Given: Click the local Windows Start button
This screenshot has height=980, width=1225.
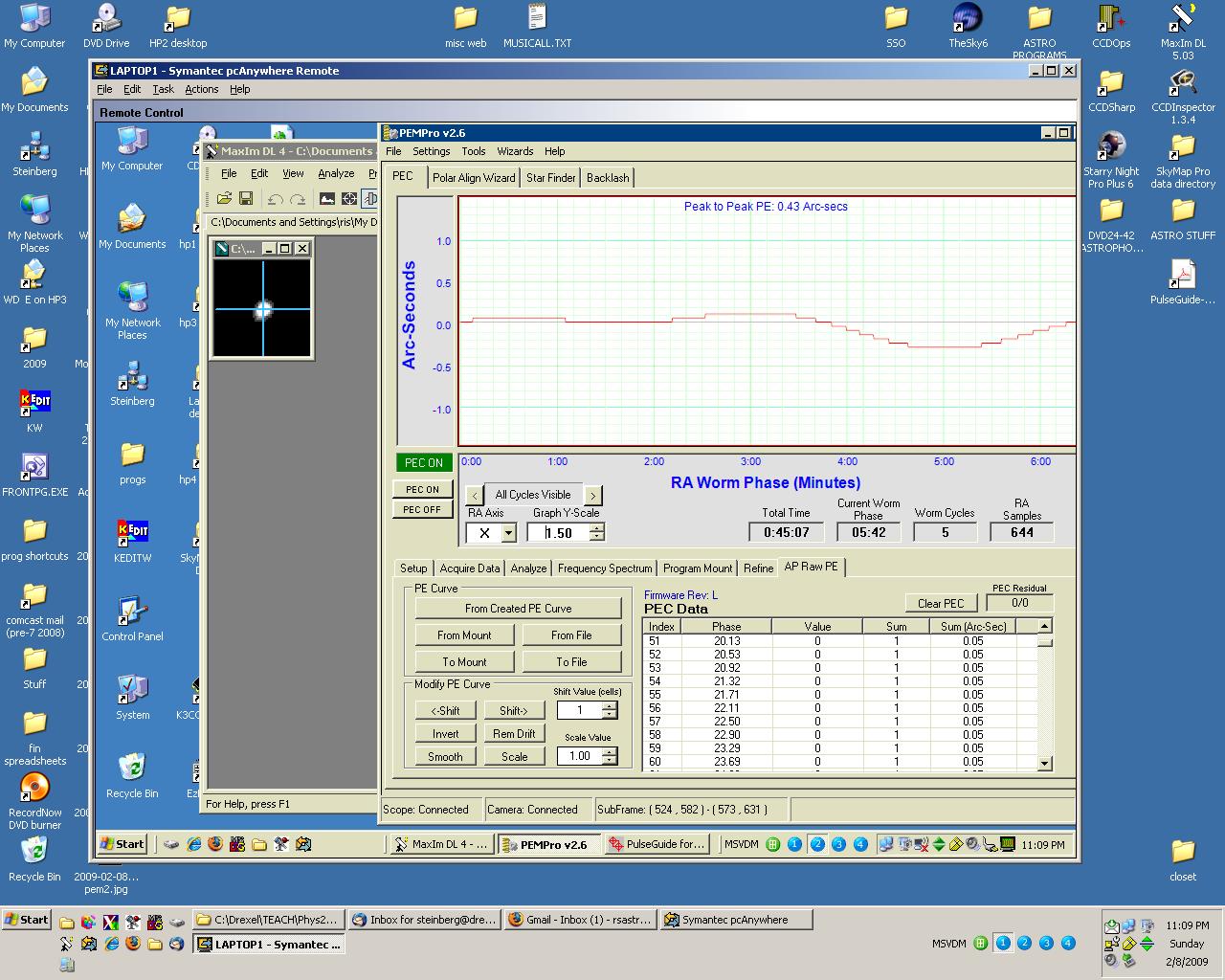Looking at the screenshot, I should pos(26,920).
